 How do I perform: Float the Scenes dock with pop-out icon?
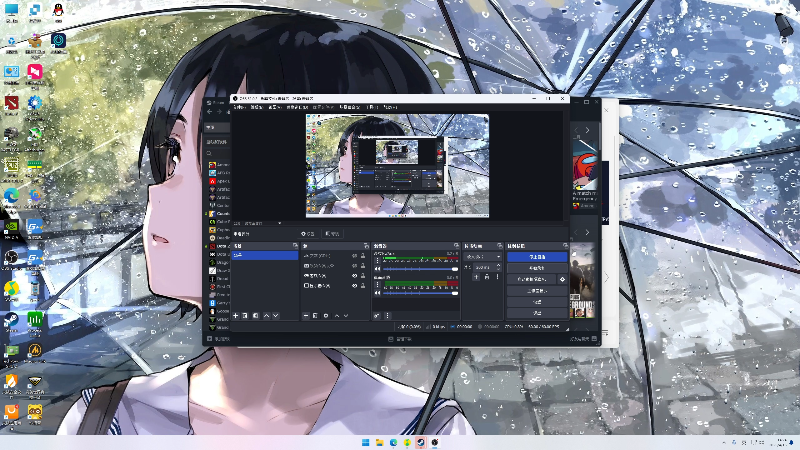click(x=295, y=246)
